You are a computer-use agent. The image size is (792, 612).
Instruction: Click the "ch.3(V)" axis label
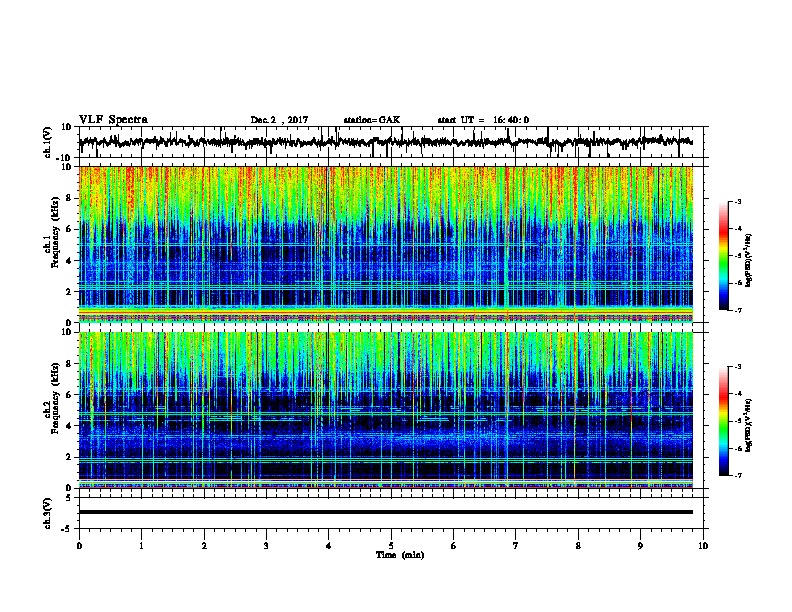pyautogui.click(x=47, y=513)
